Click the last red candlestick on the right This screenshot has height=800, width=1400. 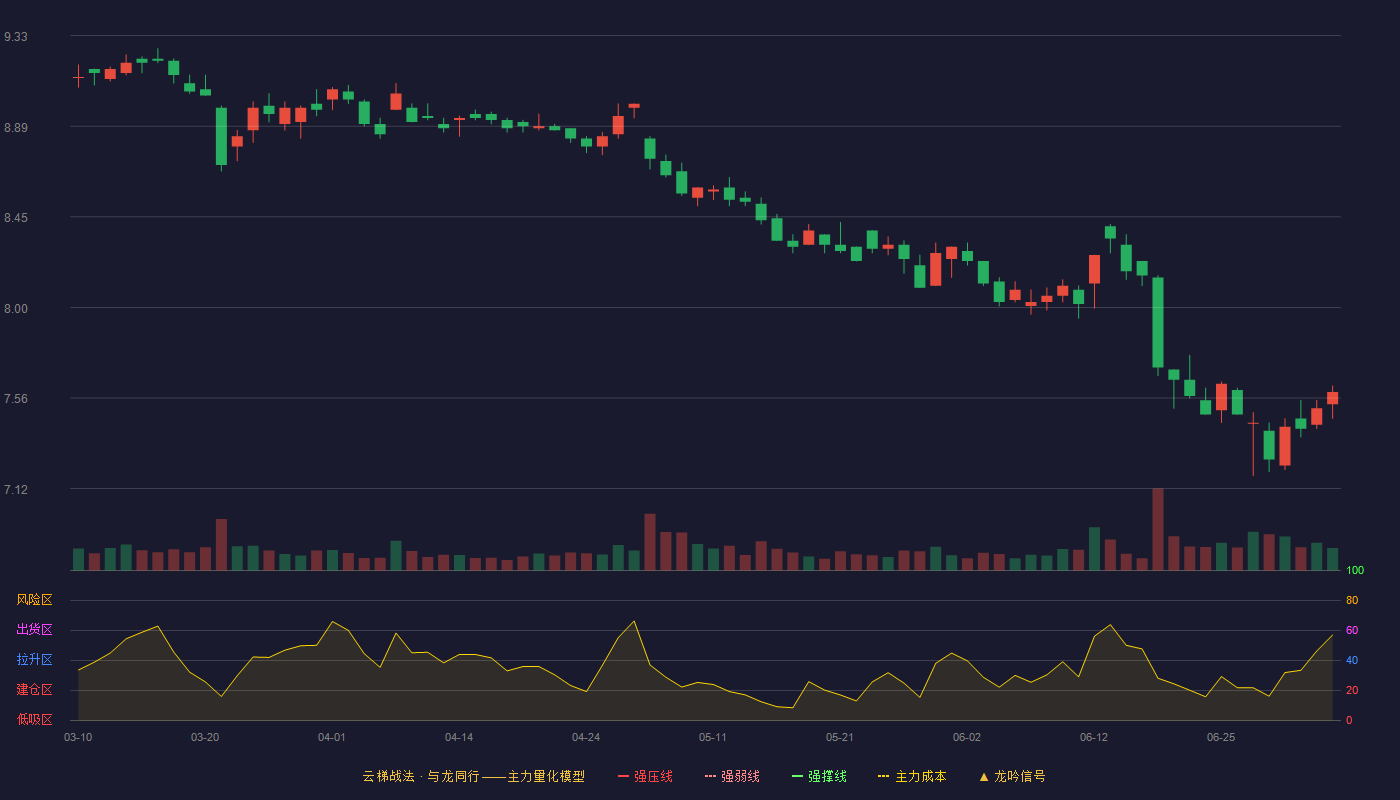pos(1333,398)
